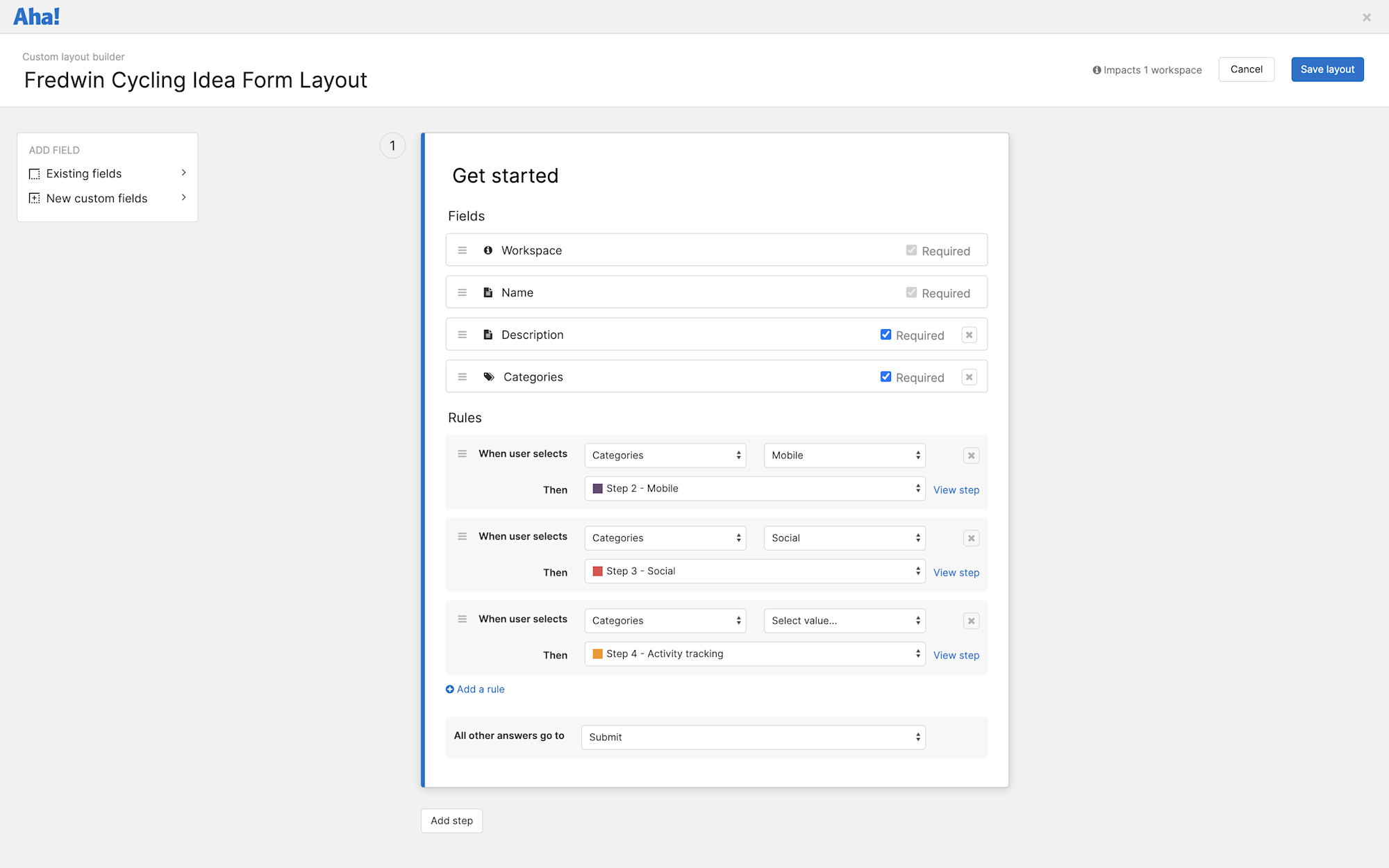Uncheck Required on the Categories field

point(885,376)
